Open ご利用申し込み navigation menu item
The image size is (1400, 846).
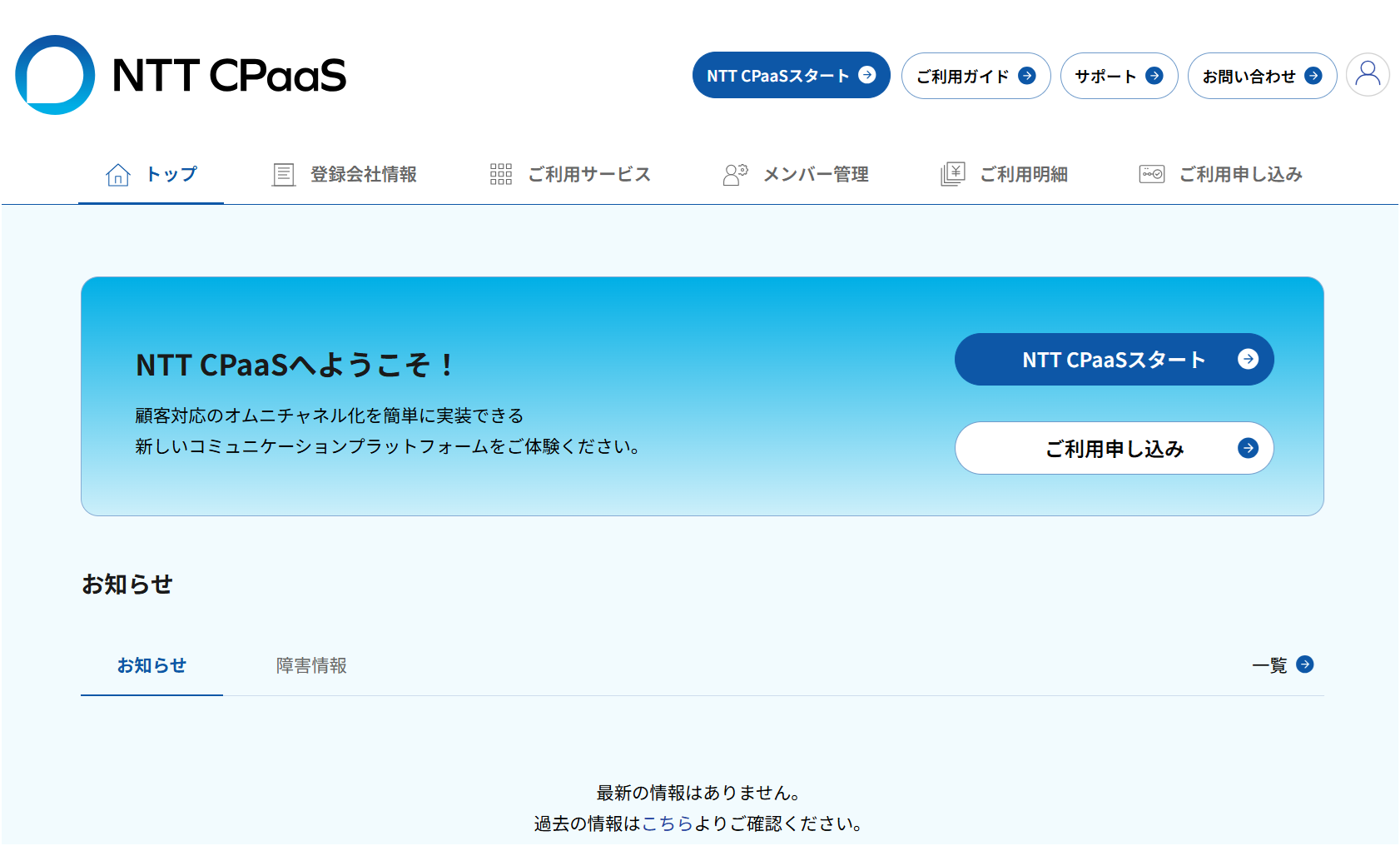[1221, 174]
